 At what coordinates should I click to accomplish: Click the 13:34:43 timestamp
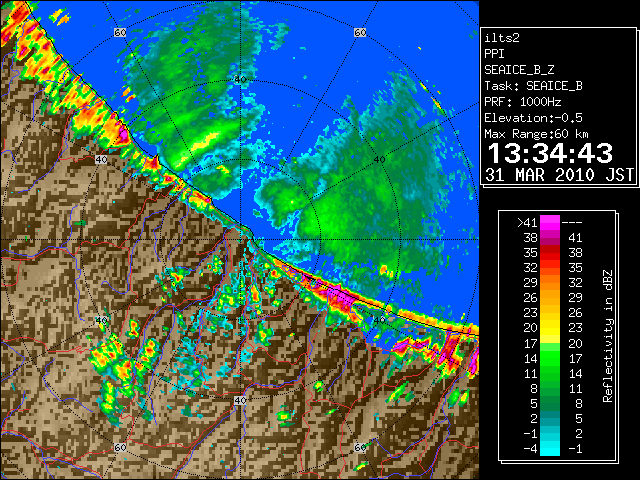tap(550, 153)
